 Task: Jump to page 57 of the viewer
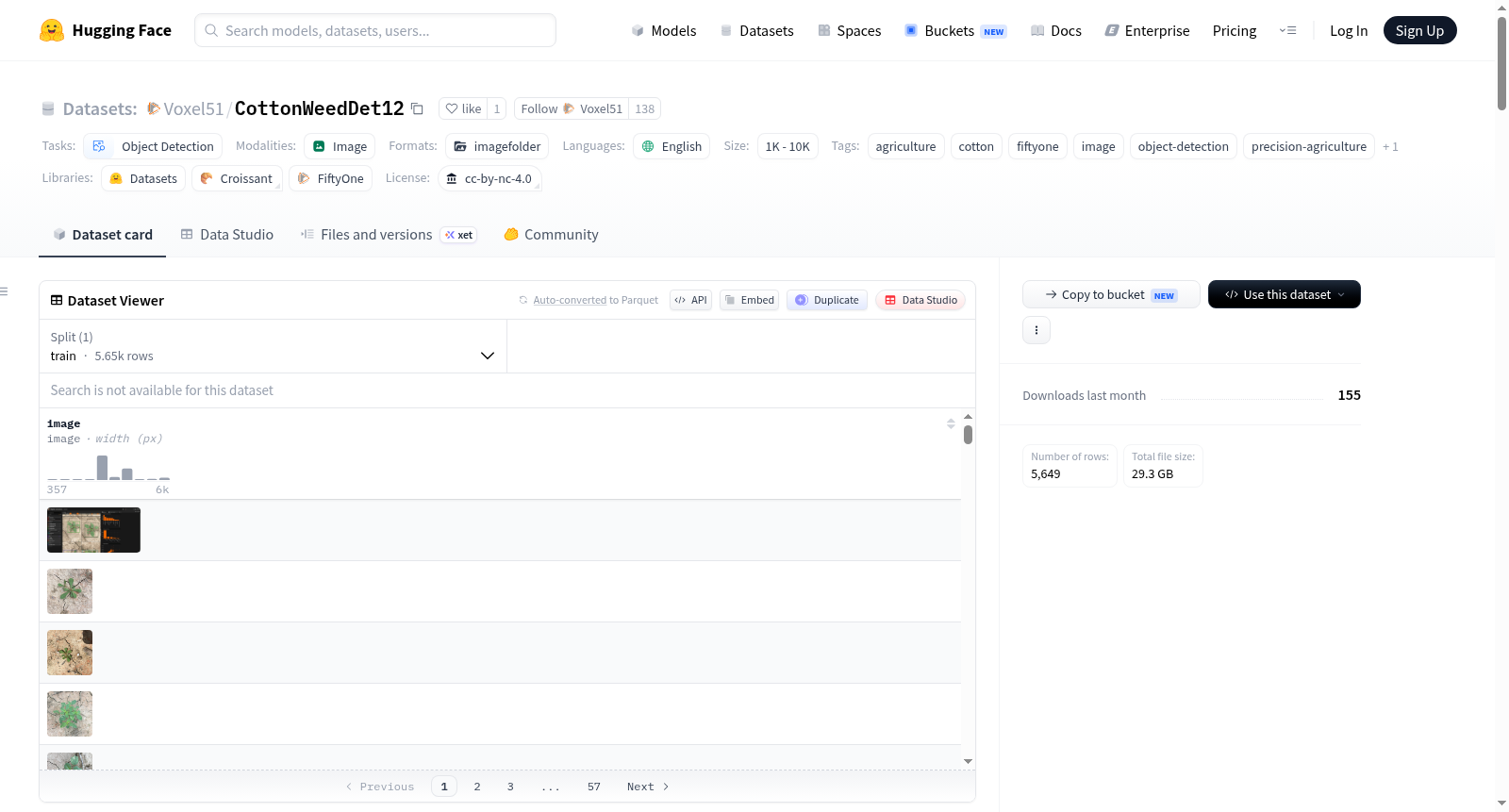tap(593, 787)
